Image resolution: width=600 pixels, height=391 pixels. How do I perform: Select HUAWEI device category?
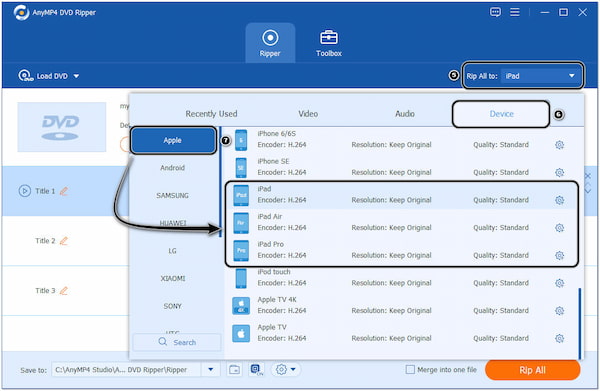(x=173, y=223)
